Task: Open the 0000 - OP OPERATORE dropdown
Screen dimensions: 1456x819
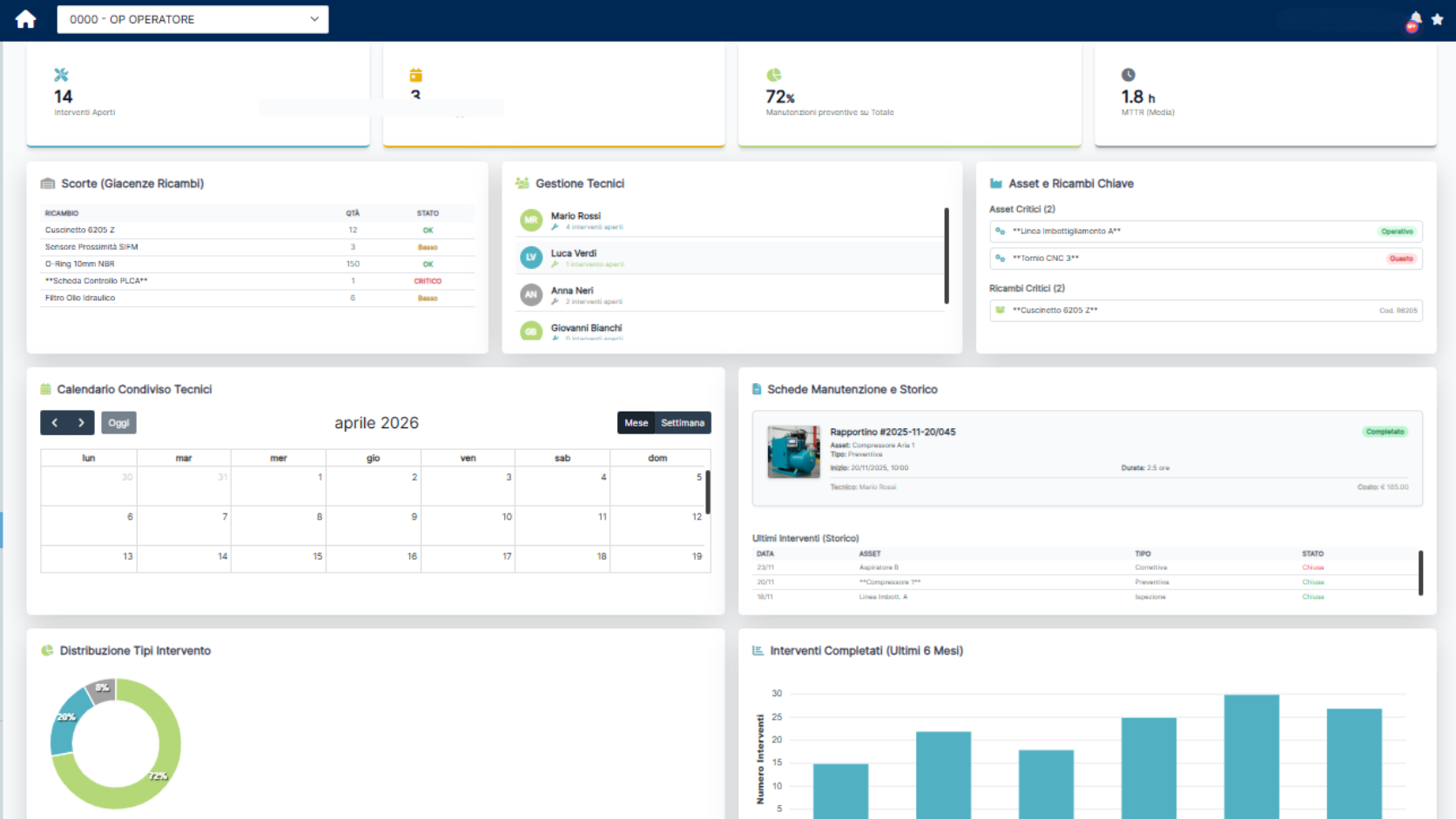Action: (192, 19)
